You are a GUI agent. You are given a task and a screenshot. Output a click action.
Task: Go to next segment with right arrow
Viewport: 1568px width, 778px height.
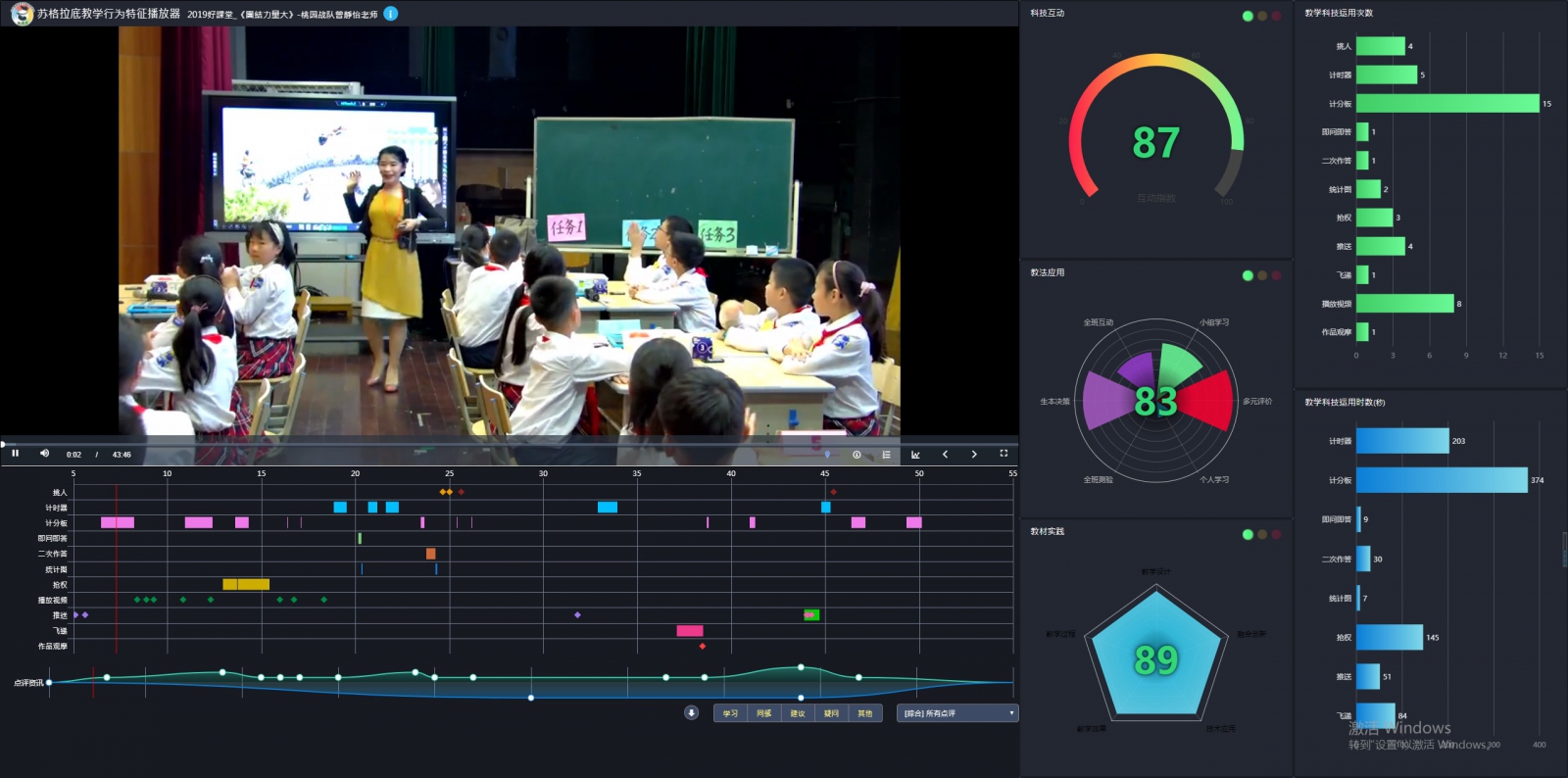pyautogui.click(x=974, y=455)
